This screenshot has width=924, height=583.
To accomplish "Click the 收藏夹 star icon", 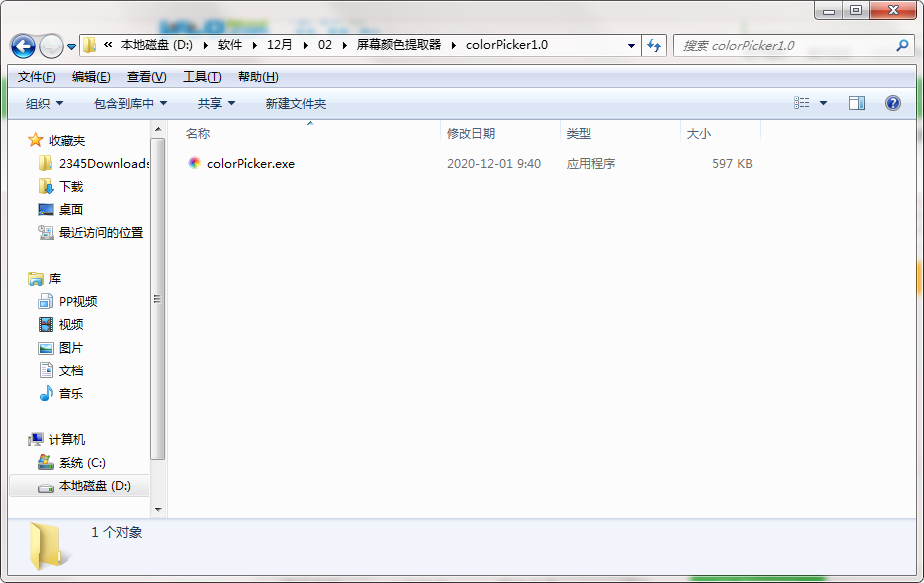I will 35,140.
